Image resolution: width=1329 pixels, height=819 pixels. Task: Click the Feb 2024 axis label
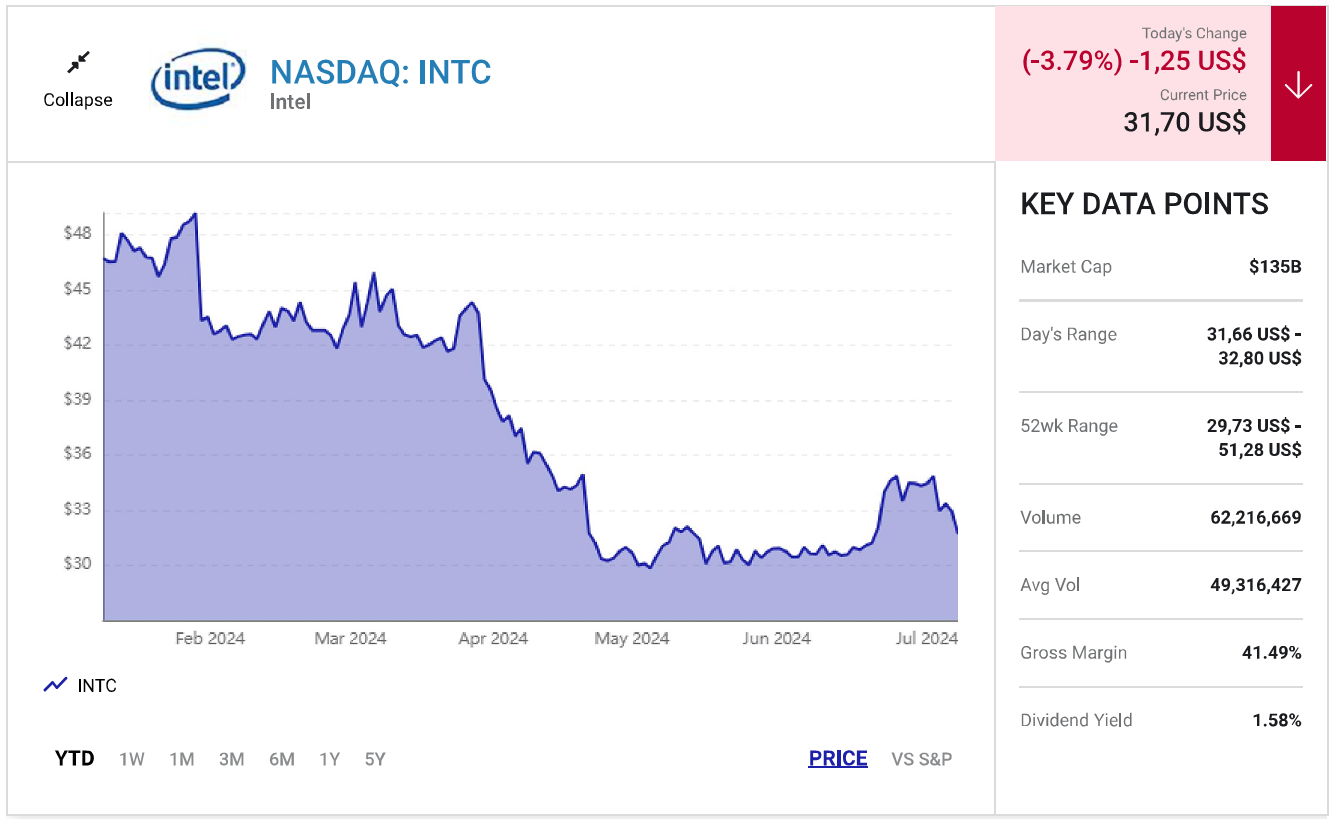(x=210, y=638)
